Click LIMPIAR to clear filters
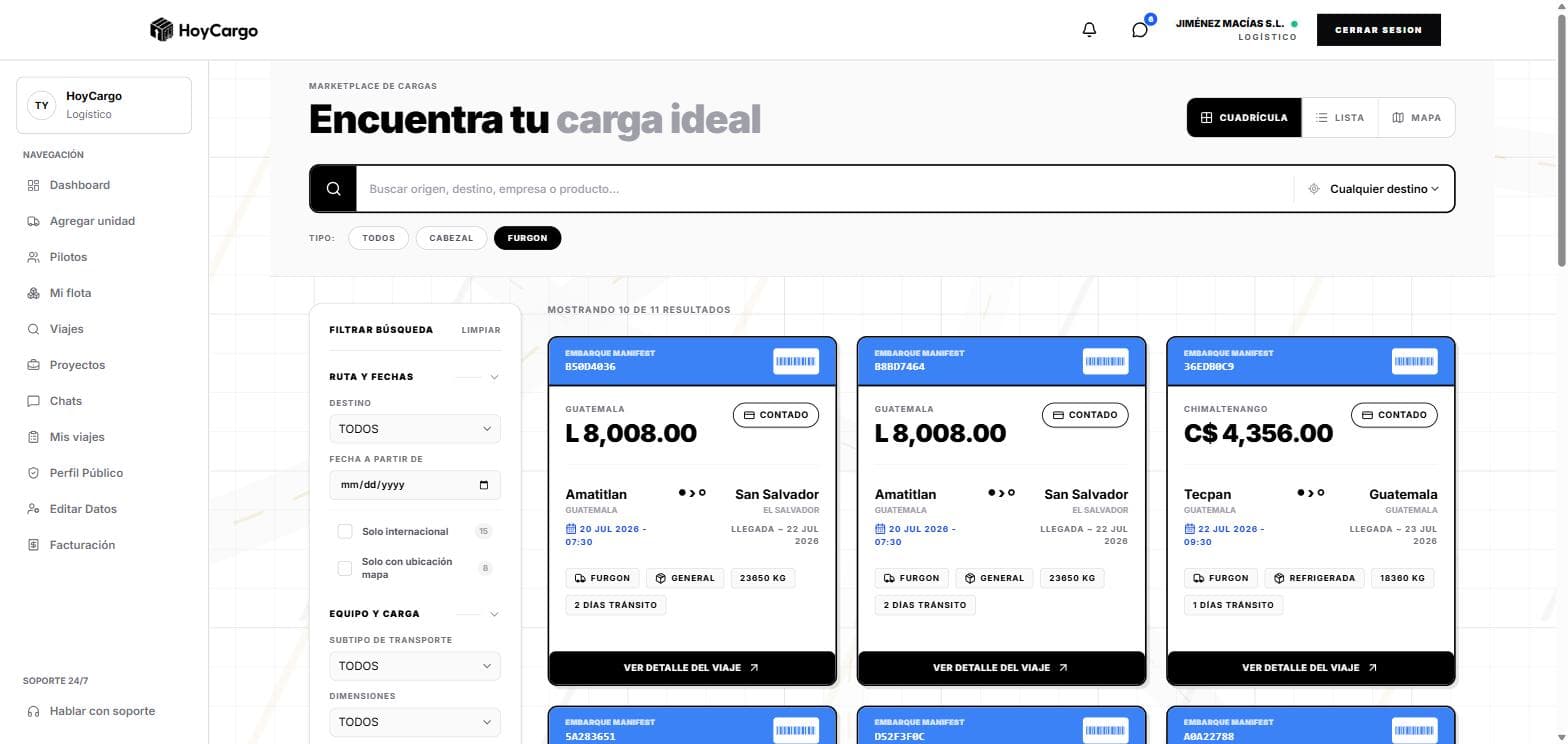1568x744 pixels. point(481,330)
